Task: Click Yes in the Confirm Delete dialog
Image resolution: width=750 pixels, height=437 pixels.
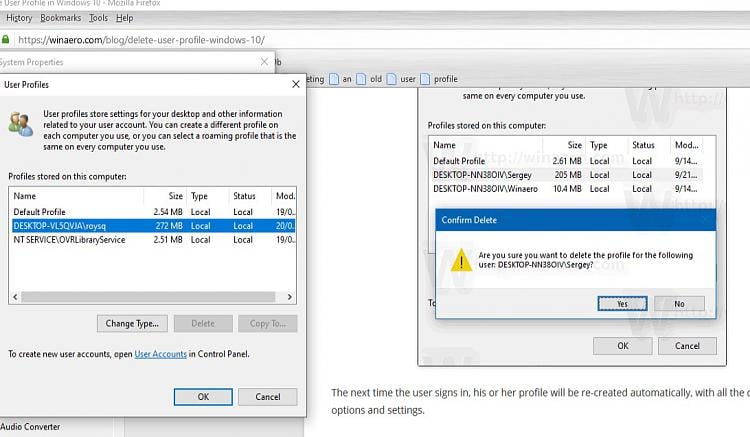Action: click(x=622, y=304)
